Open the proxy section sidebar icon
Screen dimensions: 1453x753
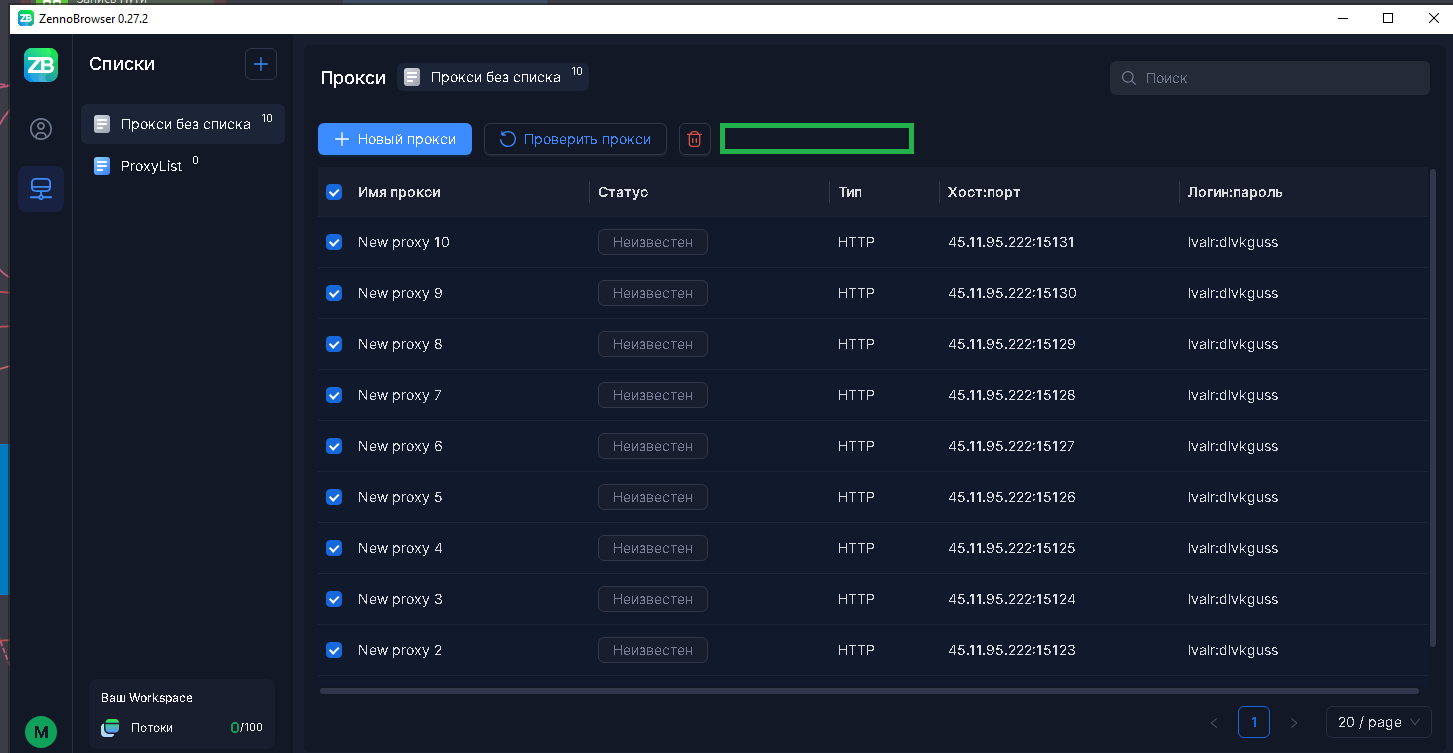[x=41, y=189]
